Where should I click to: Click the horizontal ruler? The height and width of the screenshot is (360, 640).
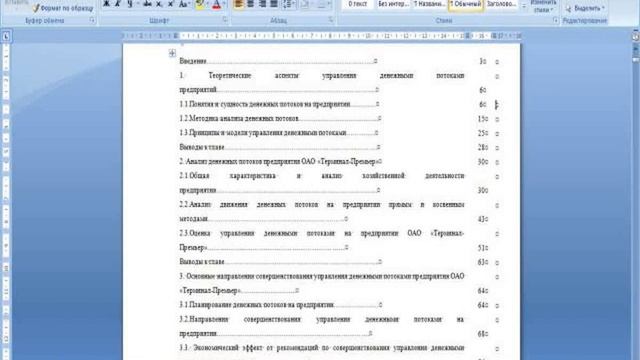(322, 36)
